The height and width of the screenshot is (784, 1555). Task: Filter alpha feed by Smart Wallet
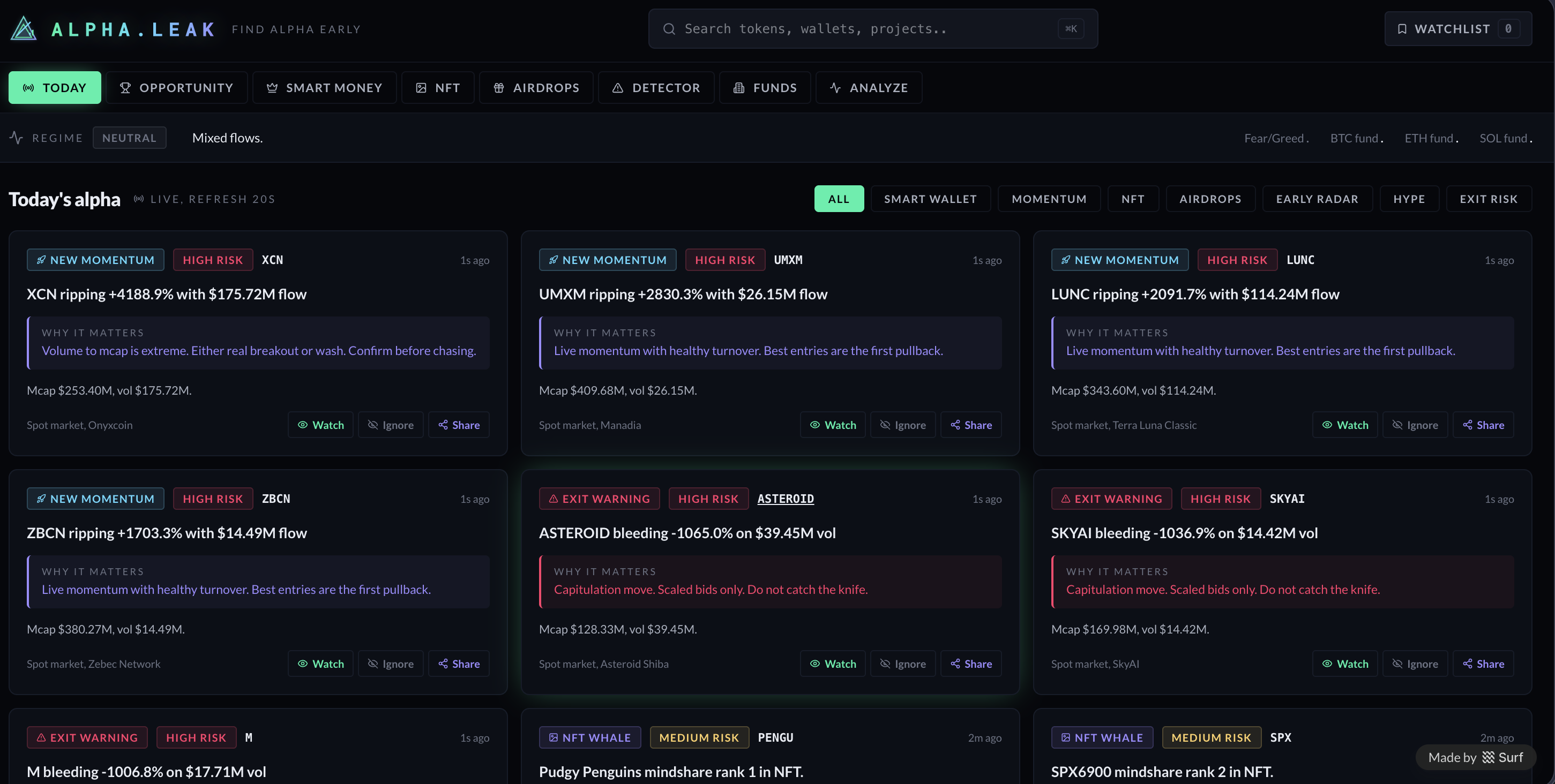(x=930, y=199)
